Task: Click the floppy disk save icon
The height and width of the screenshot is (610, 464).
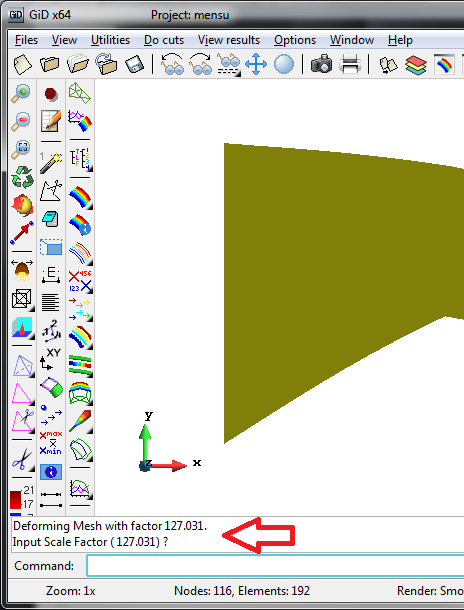Action: coord(134,65)
